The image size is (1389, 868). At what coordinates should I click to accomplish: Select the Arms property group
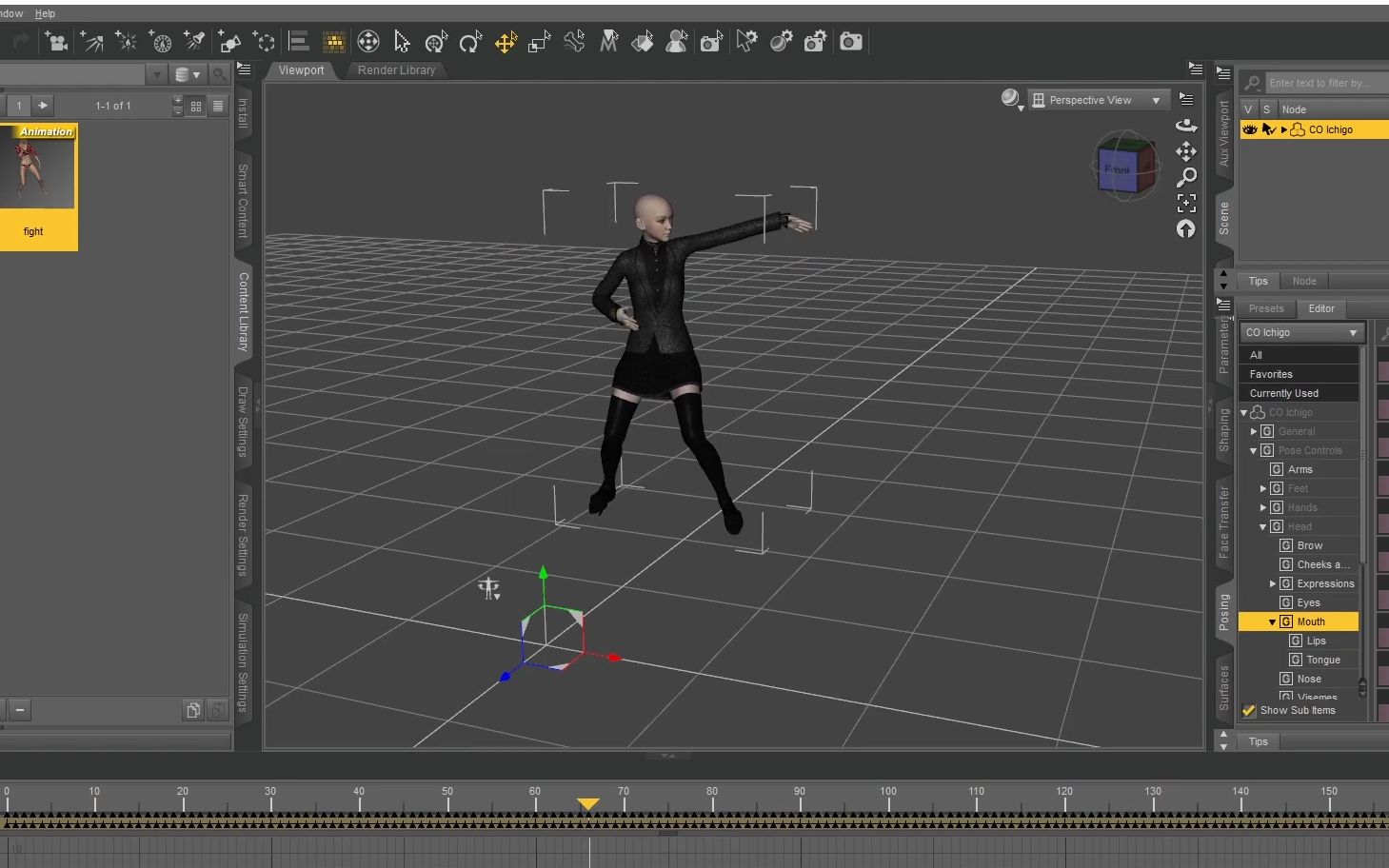[x=1300, y=469]
